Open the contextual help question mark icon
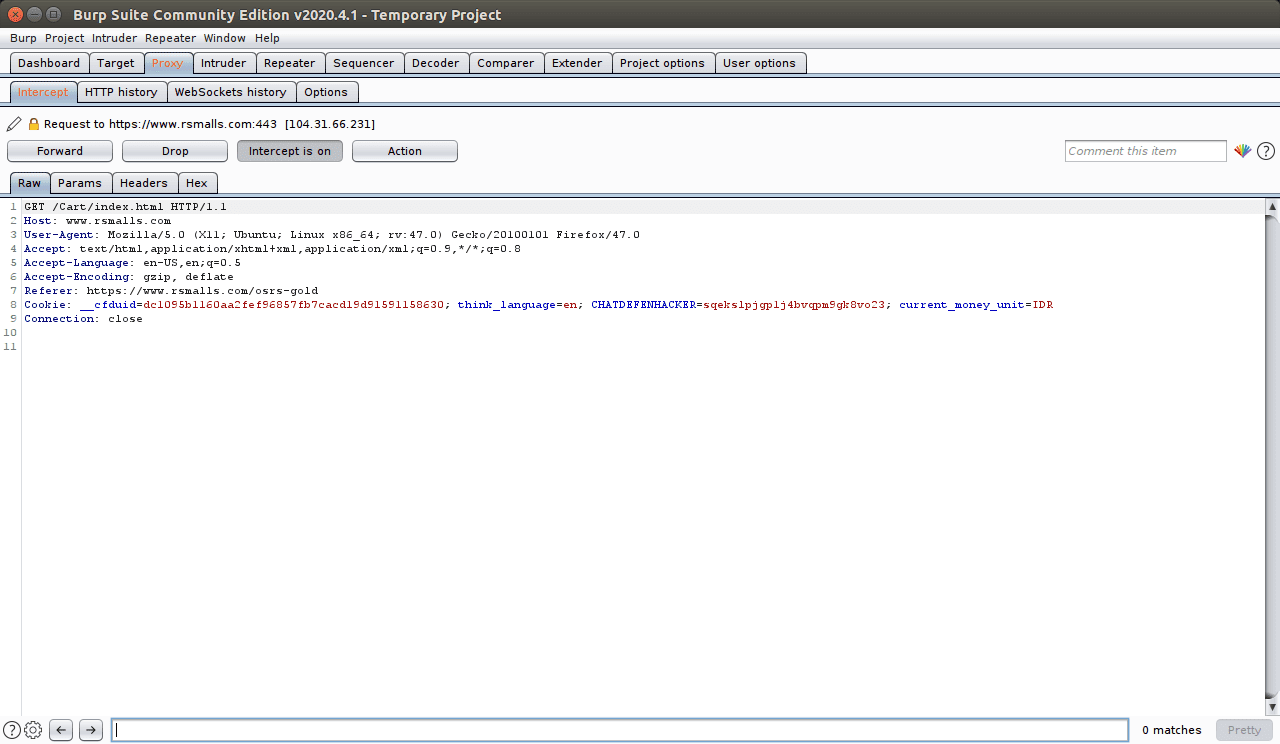Screen dimensions: 1280x744 coord(1265,151)
